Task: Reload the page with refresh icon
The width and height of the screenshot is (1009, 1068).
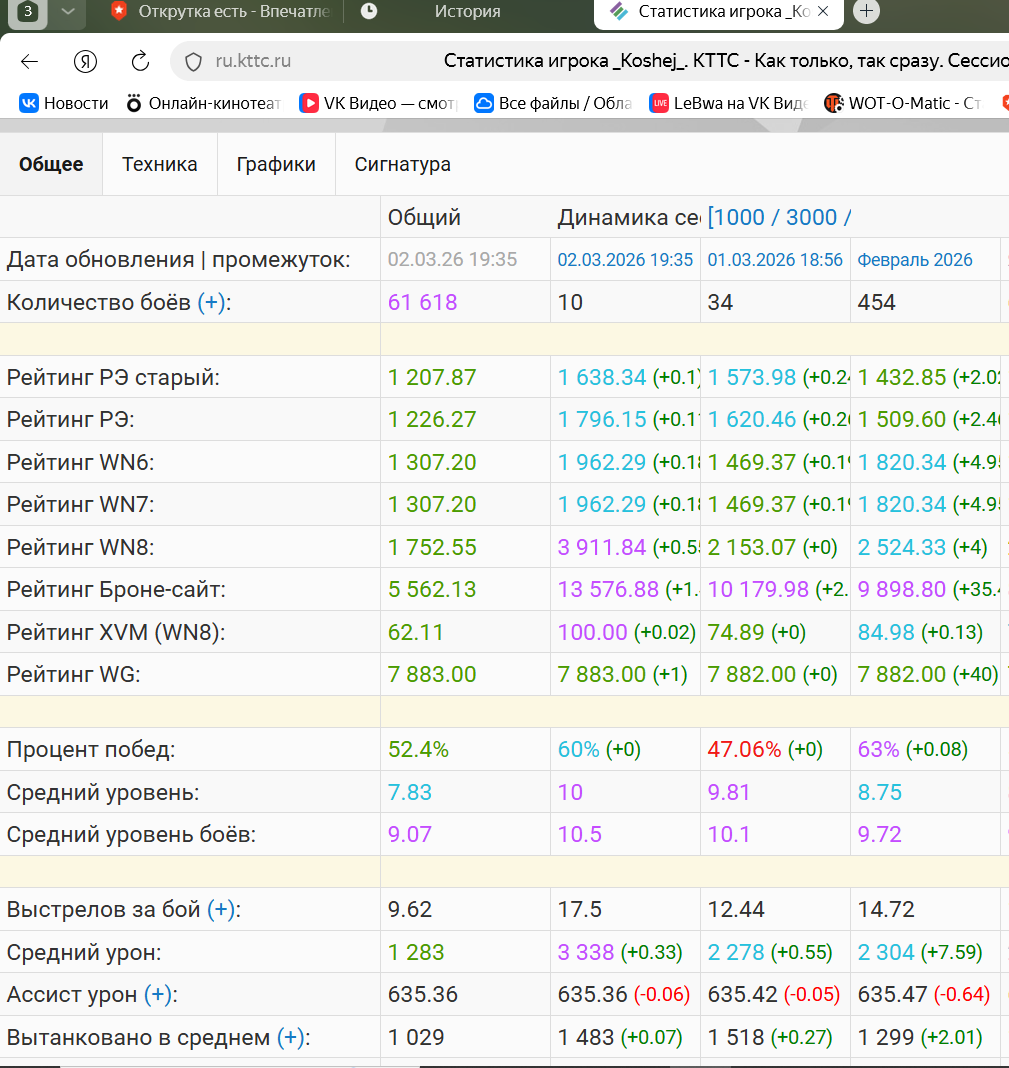Action: point(140,61)
